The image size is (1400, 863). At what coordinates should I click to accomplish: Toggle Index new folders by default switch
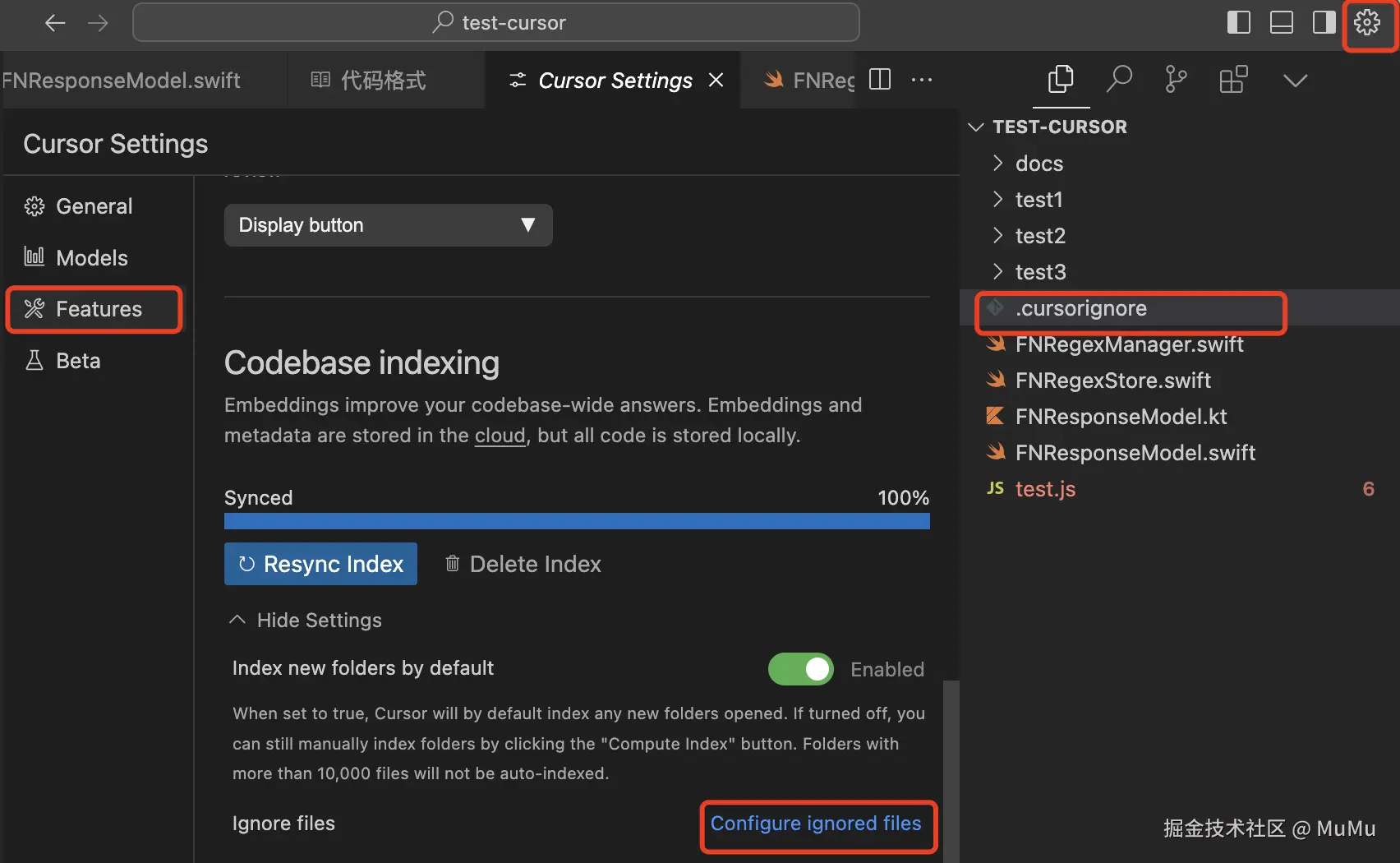coord(800,669)
